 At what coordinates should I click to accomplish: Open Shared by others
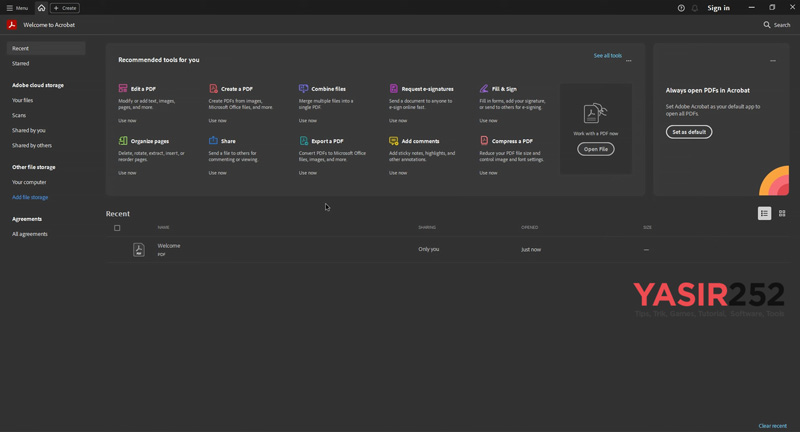pos(32,145)
